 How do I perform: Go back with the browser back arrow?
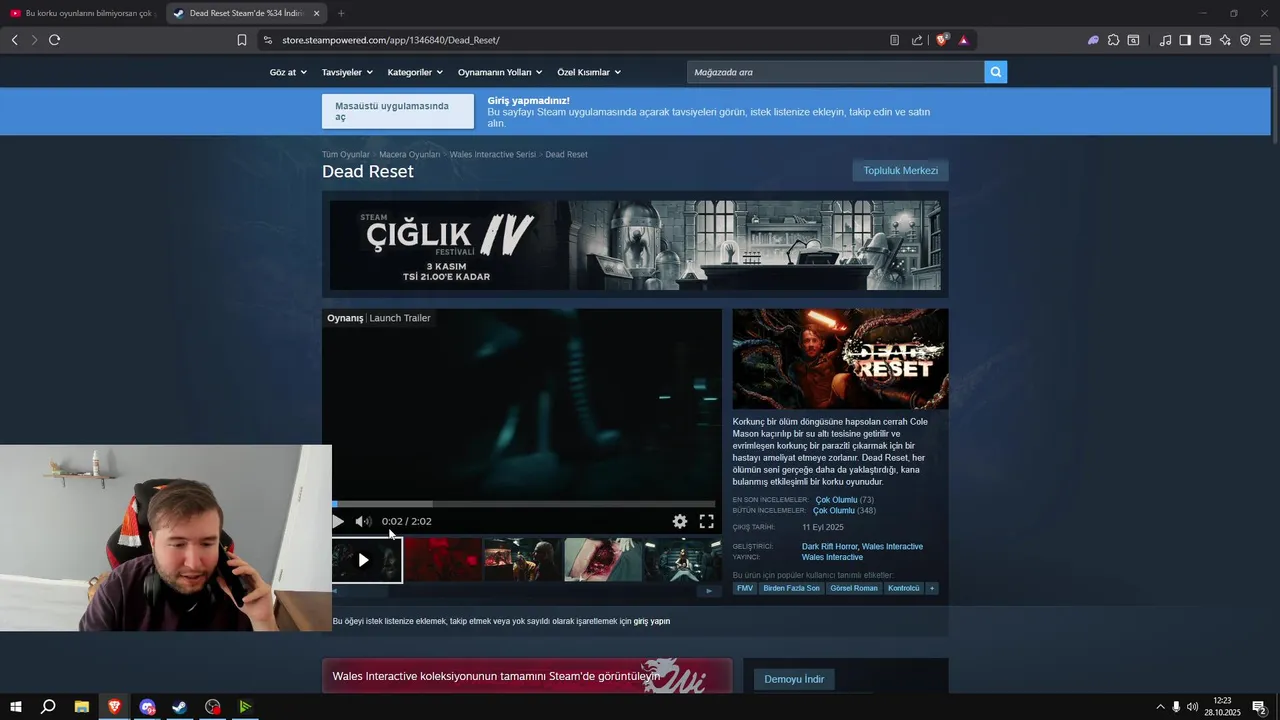(x=14, y=40)
